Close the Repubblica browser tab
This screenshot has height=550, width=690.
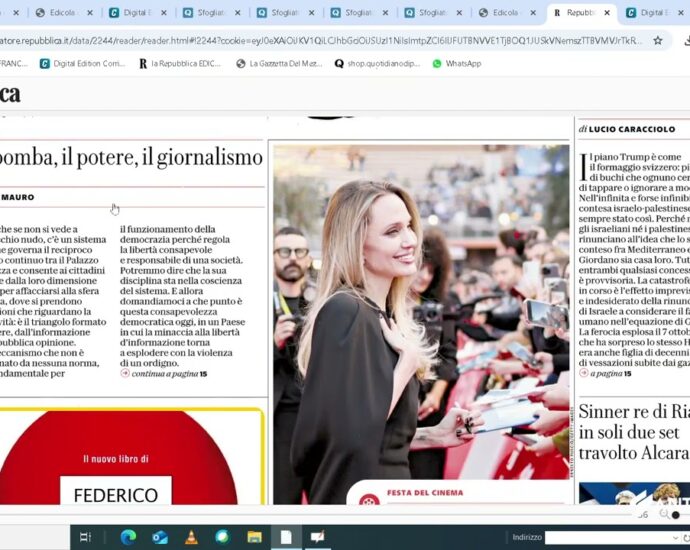608,13
